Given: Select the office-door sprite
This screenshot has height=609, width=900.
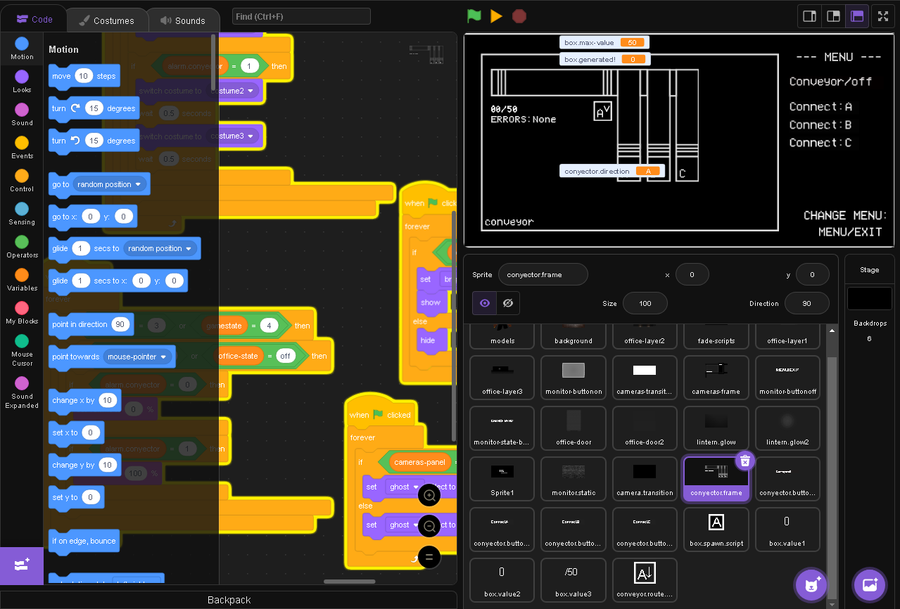Looking at the screenshot, I should pyautogui.click(x=573, y=428).
